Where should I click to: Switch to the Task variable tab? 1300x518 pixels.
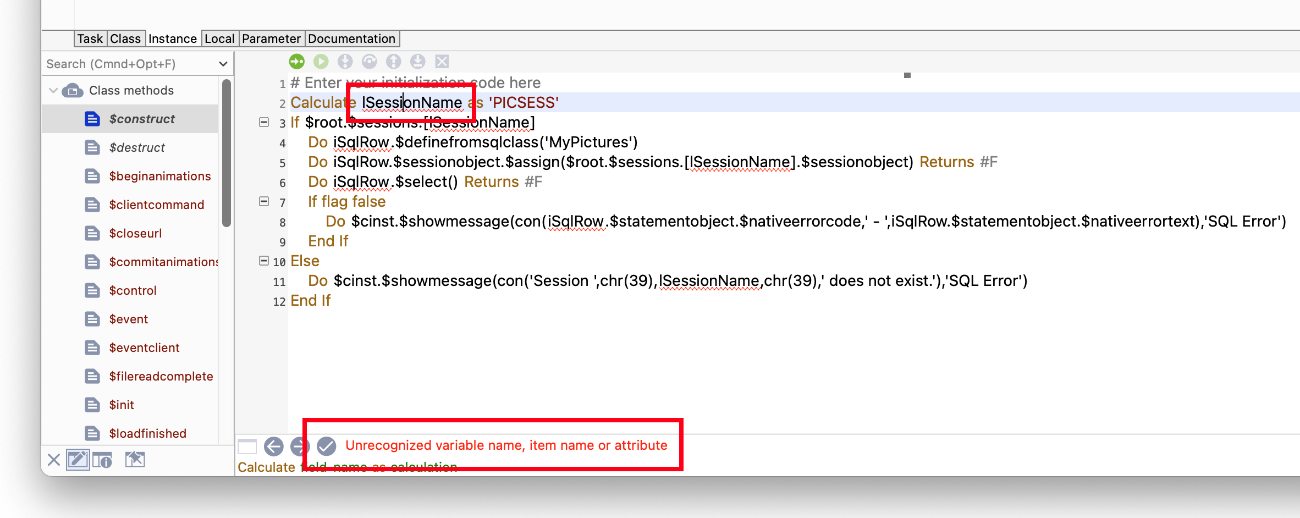tap(90, 39)
